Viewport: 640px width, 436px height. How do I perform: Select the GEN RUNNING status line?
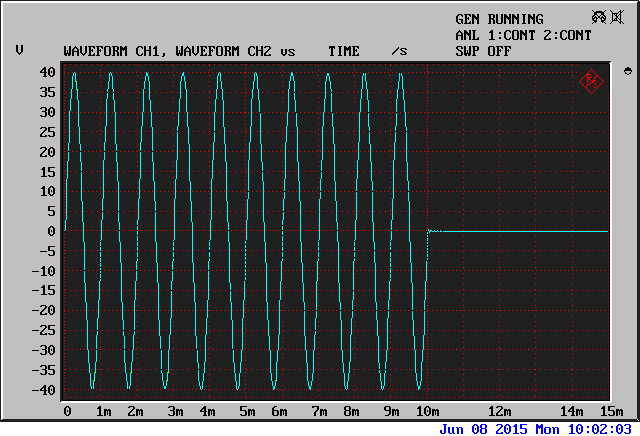point(499,19)
